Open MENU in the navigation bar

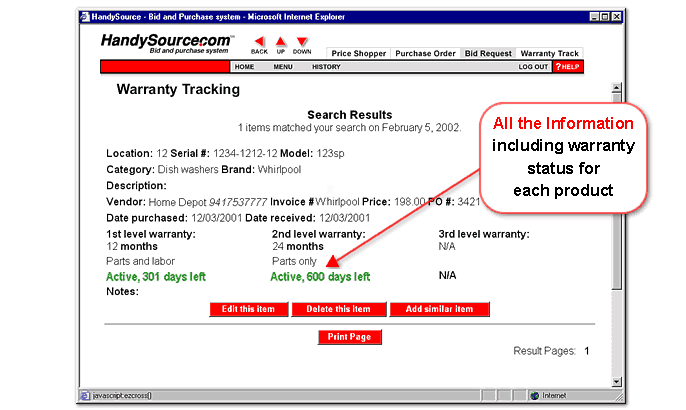[x=283, y=67]
